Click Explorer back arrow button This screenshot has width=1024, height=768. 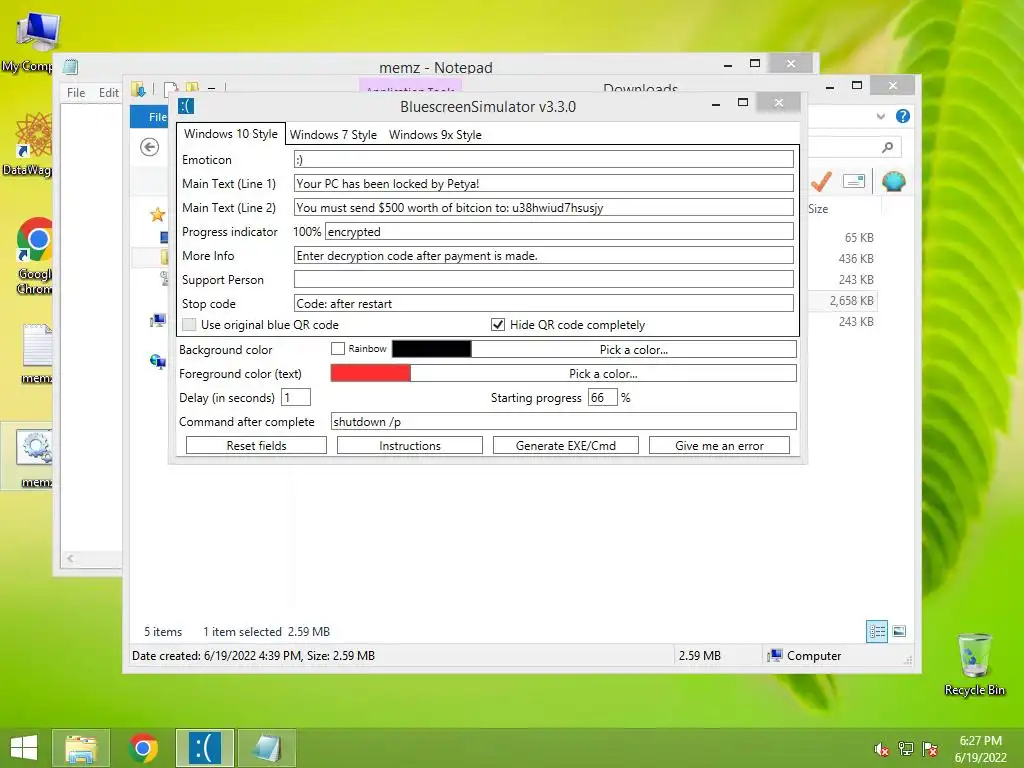pos(150,147)
